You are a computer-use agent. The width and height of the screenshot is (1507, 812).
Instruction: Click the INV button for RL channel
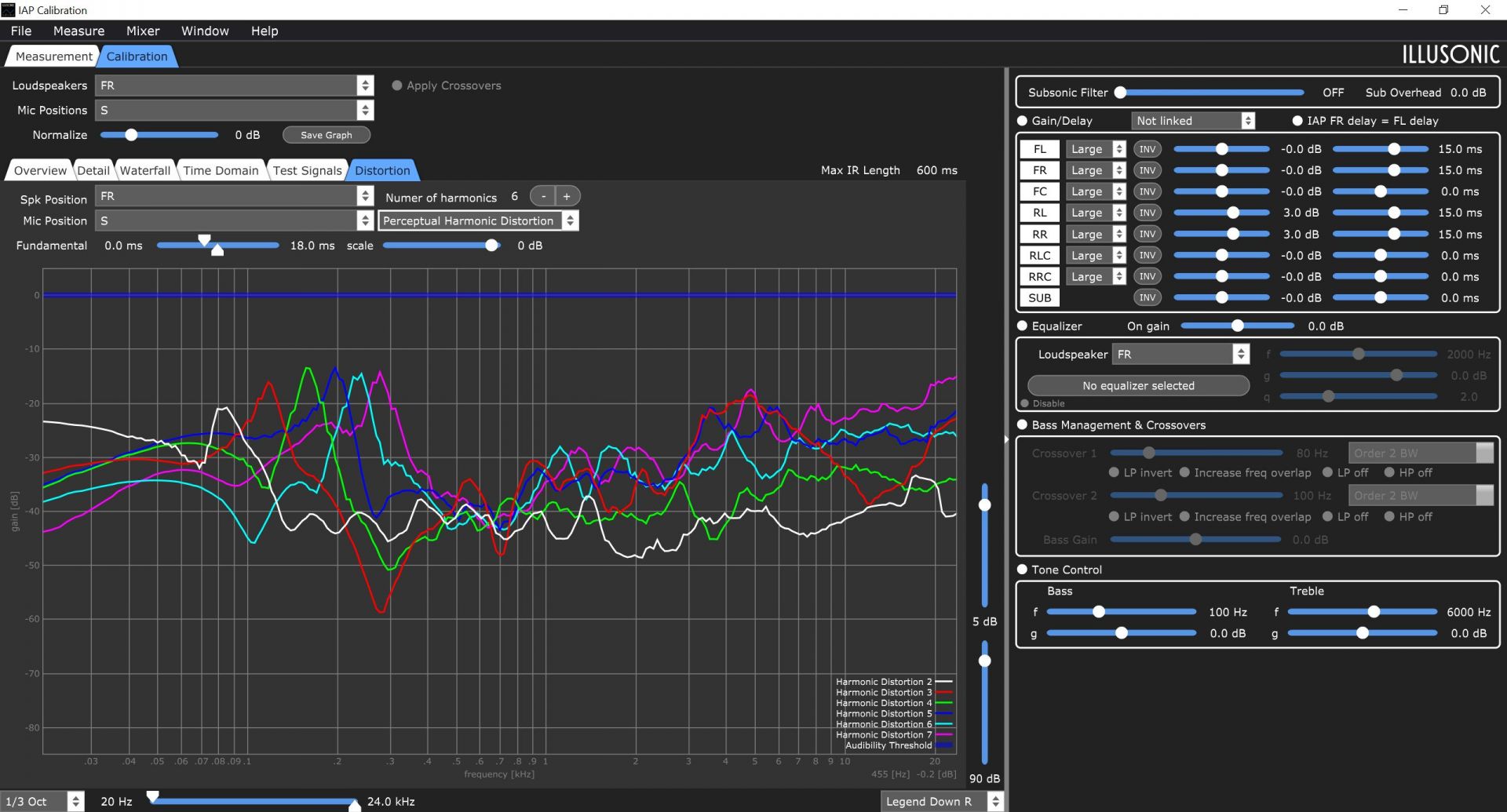point(1147,213)
